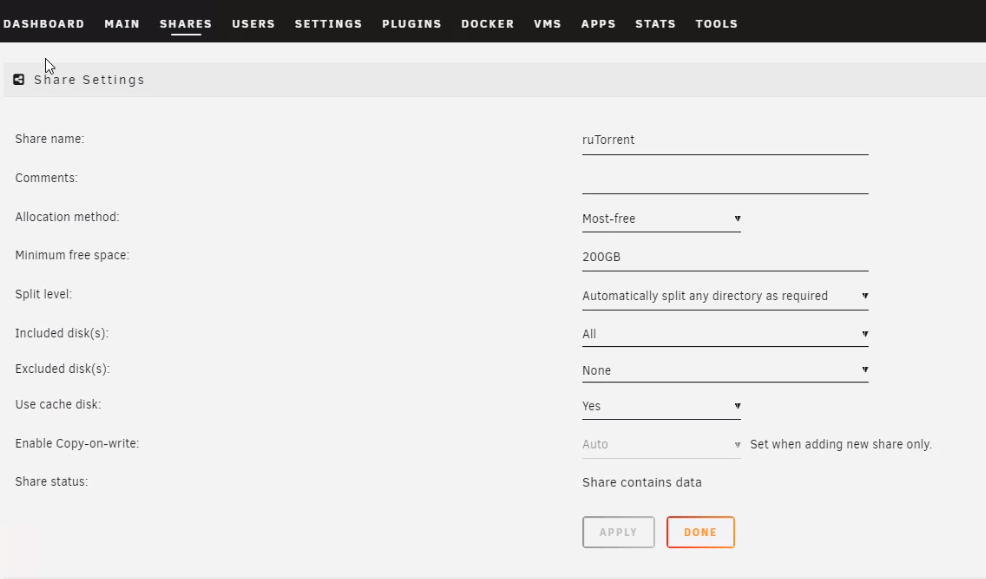
Task: Expand the Split level dropdown
Action: click(x=725, y=296)
